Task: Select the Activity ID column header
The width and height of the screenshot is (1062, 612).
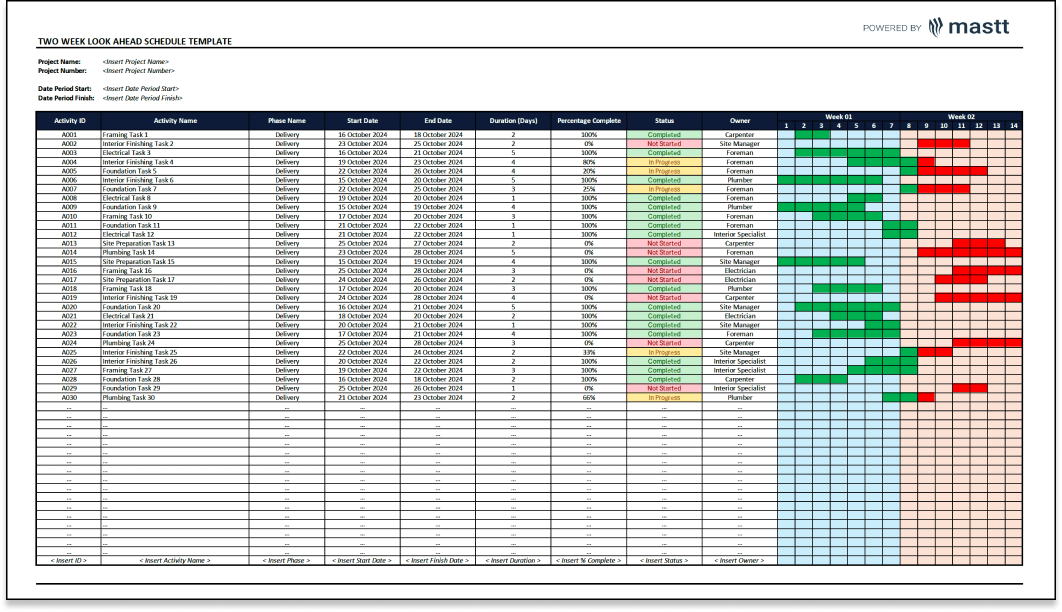Action: [x=69, y=121]
